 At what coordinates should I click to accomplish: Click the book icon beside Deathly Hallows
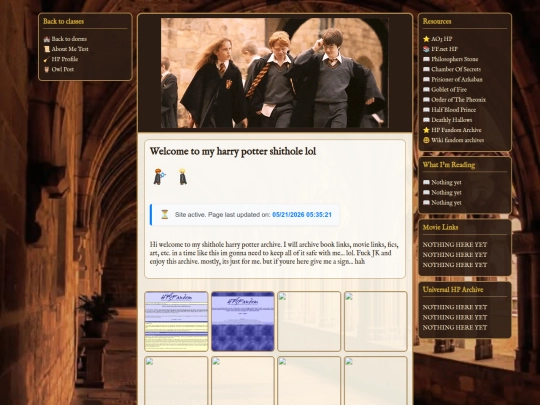(426, 120)
